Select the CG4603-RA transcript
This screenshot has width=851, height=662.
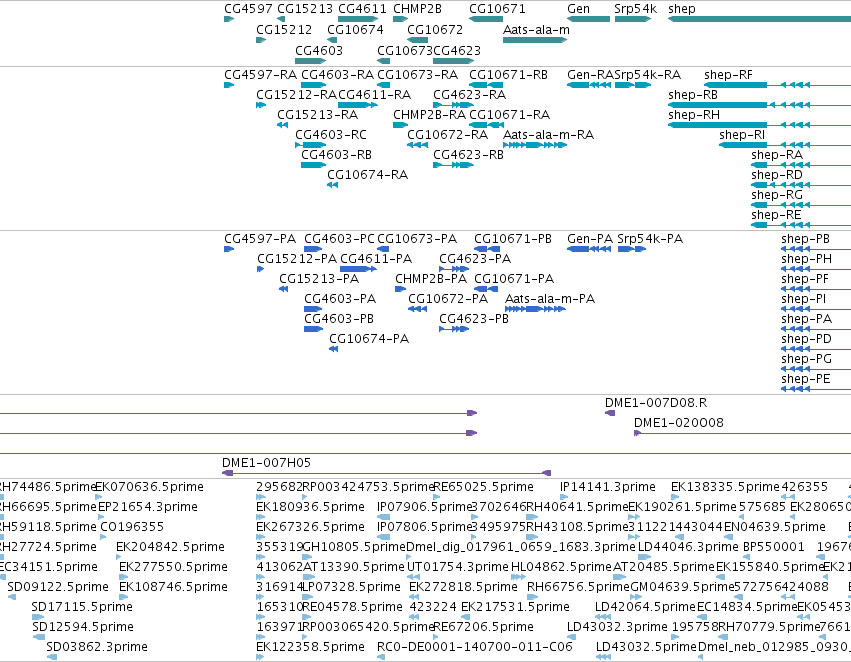[313, 85]
